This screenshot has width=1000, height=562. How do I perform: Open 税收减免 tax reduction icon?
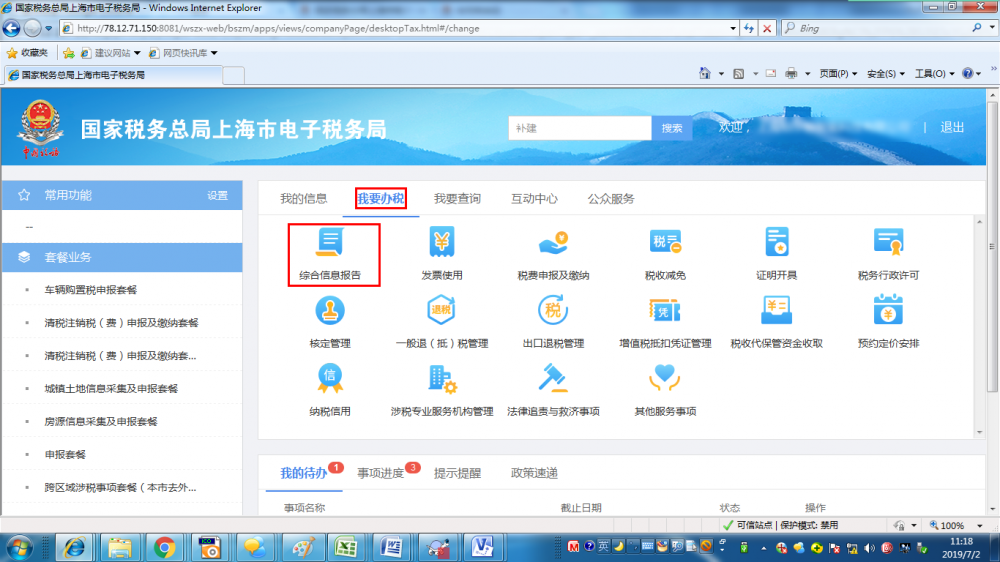click(x=665, y=243)
